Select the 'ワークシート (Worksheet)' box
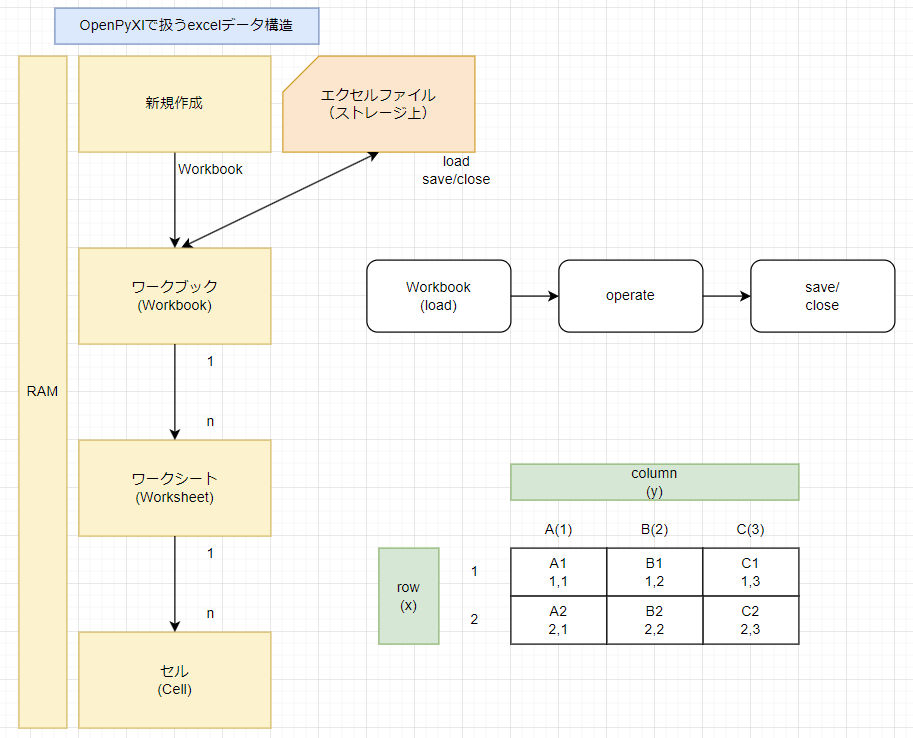The width and height of the screenshot is (913, 738). coord(175,488)
